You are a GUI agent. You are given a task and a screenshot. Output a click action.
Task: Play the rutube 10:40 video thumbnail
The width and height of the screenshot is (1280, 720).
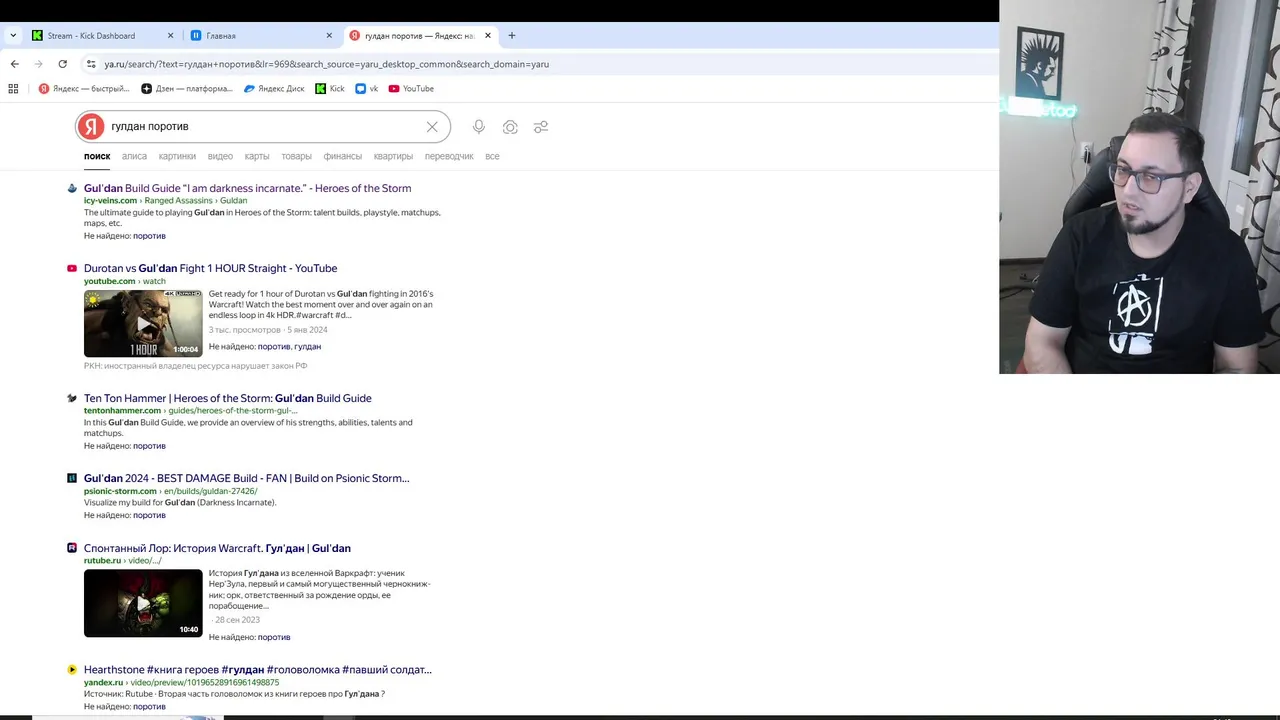143,603
